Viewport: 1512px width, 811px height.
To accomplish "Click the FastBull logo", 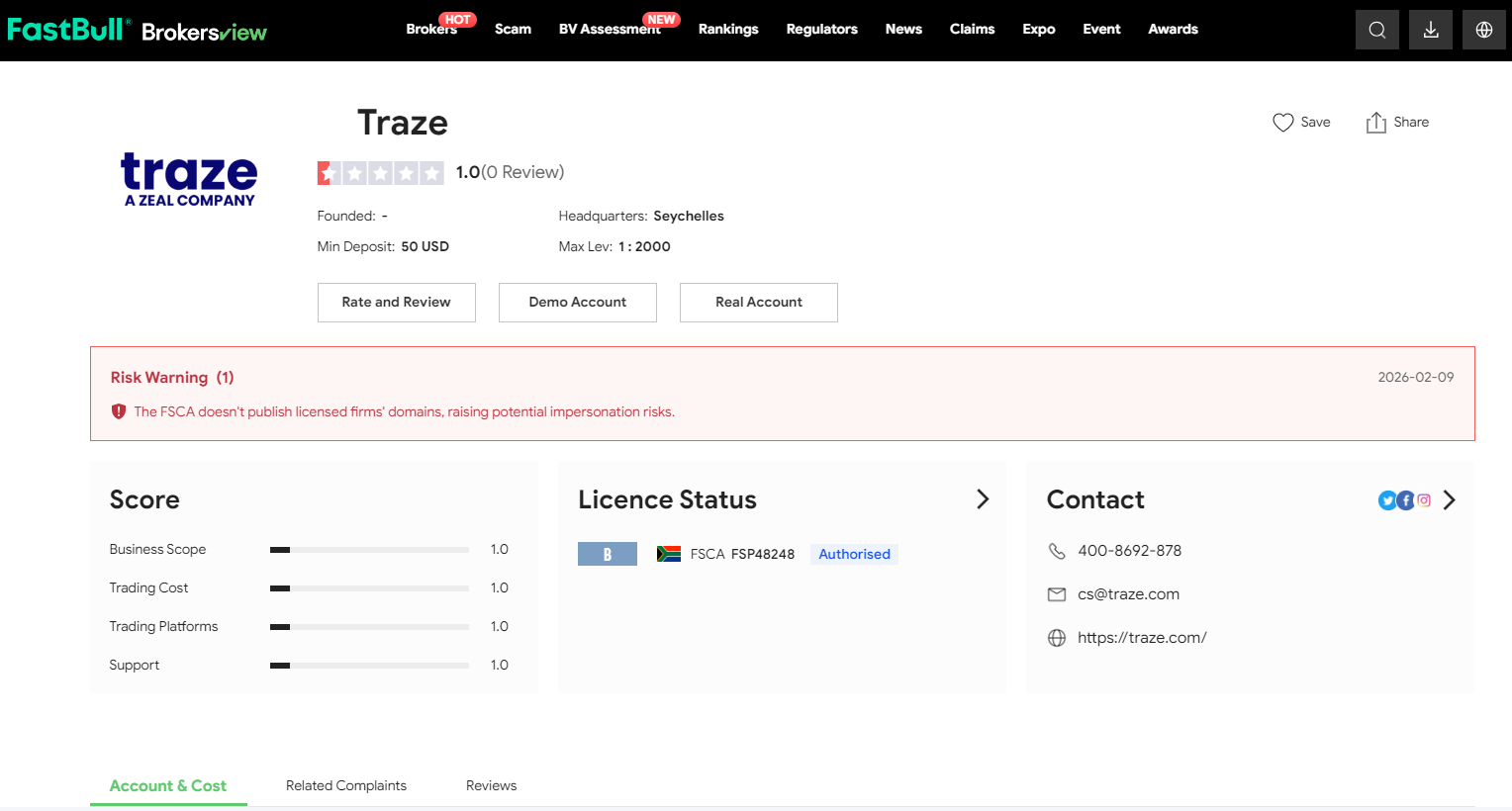I will [x=66, y=30].
